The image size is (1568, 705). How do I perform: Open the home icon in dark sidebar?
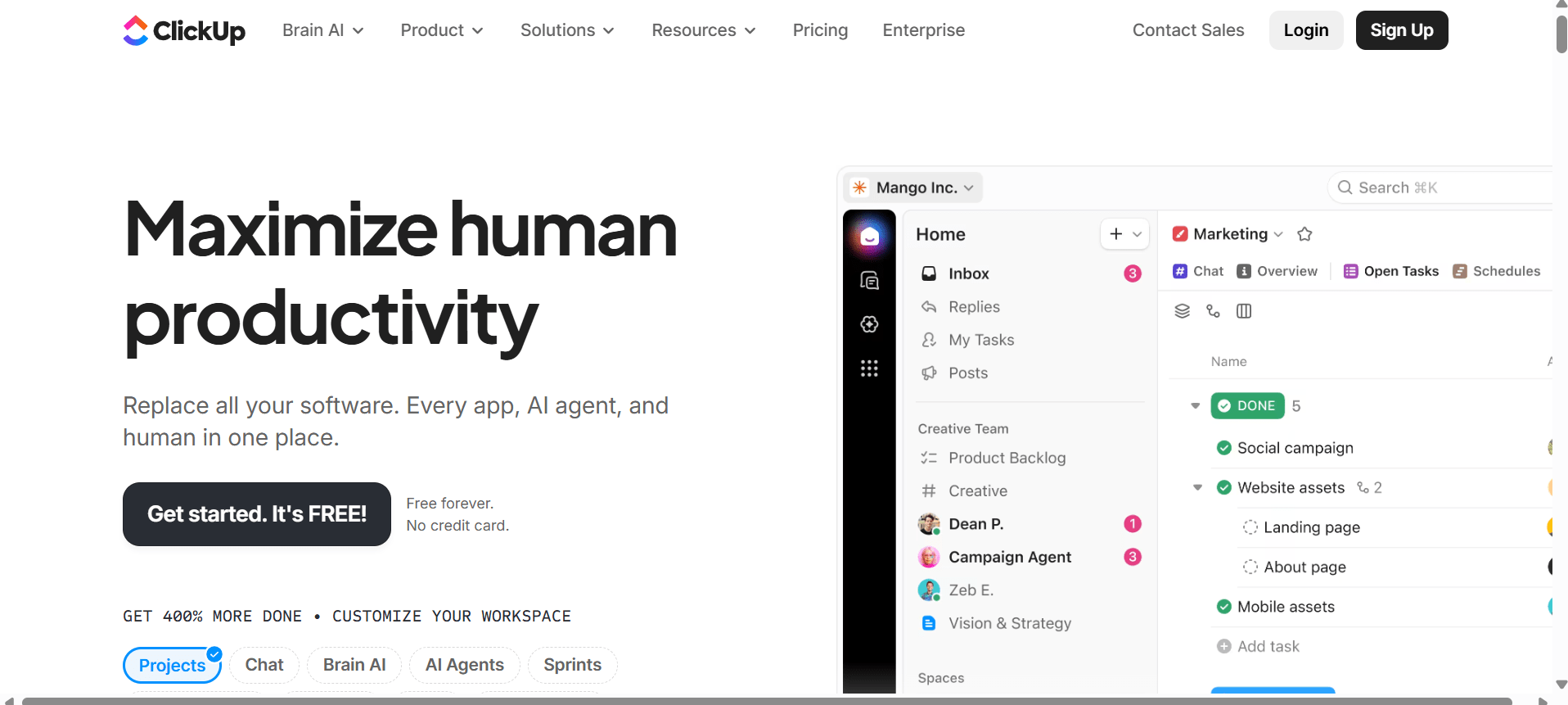coord(869,237)
